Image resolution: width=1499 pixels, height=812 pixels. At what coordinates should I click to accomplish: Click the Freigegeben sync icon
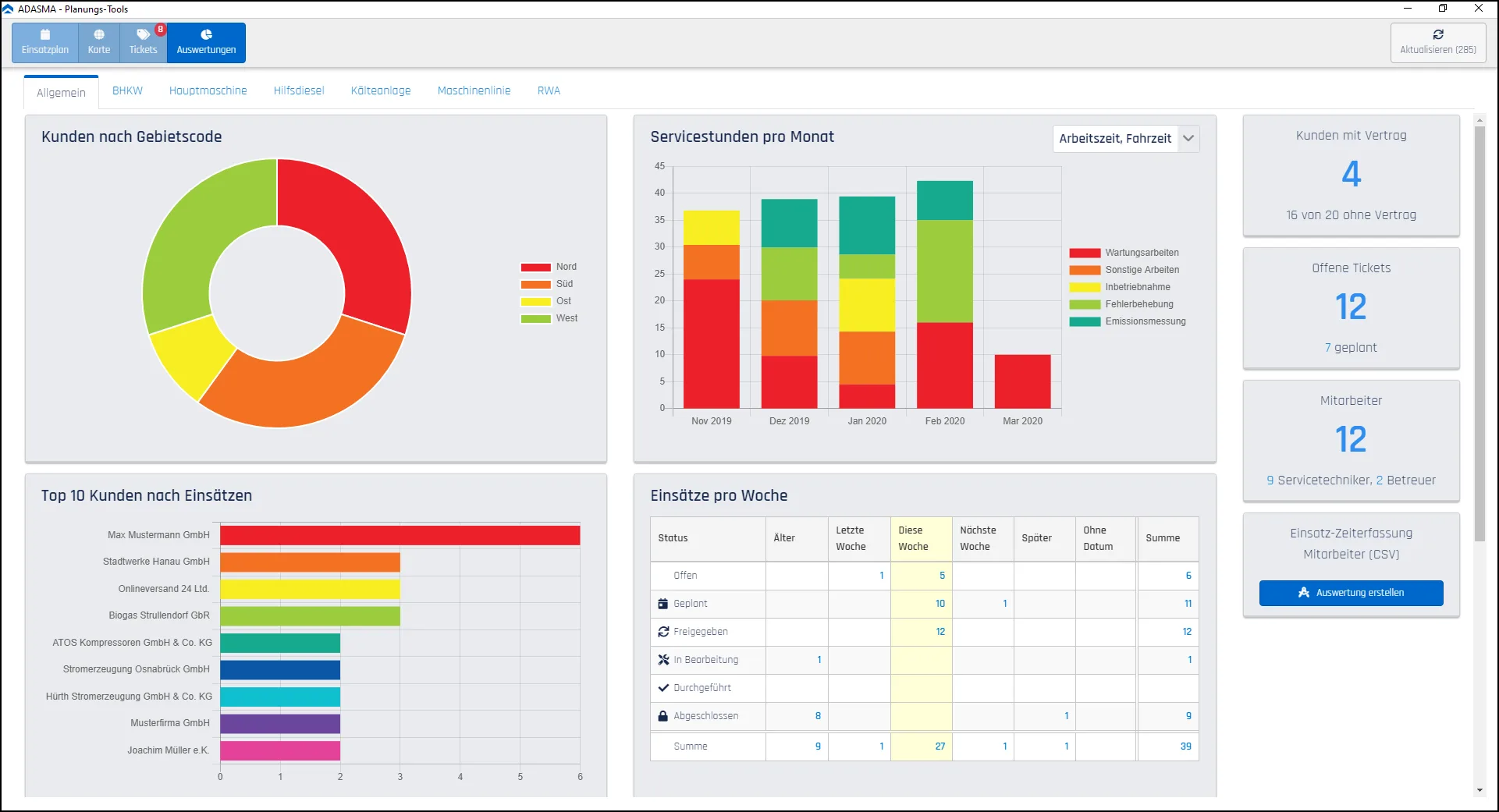coord(663,632)
